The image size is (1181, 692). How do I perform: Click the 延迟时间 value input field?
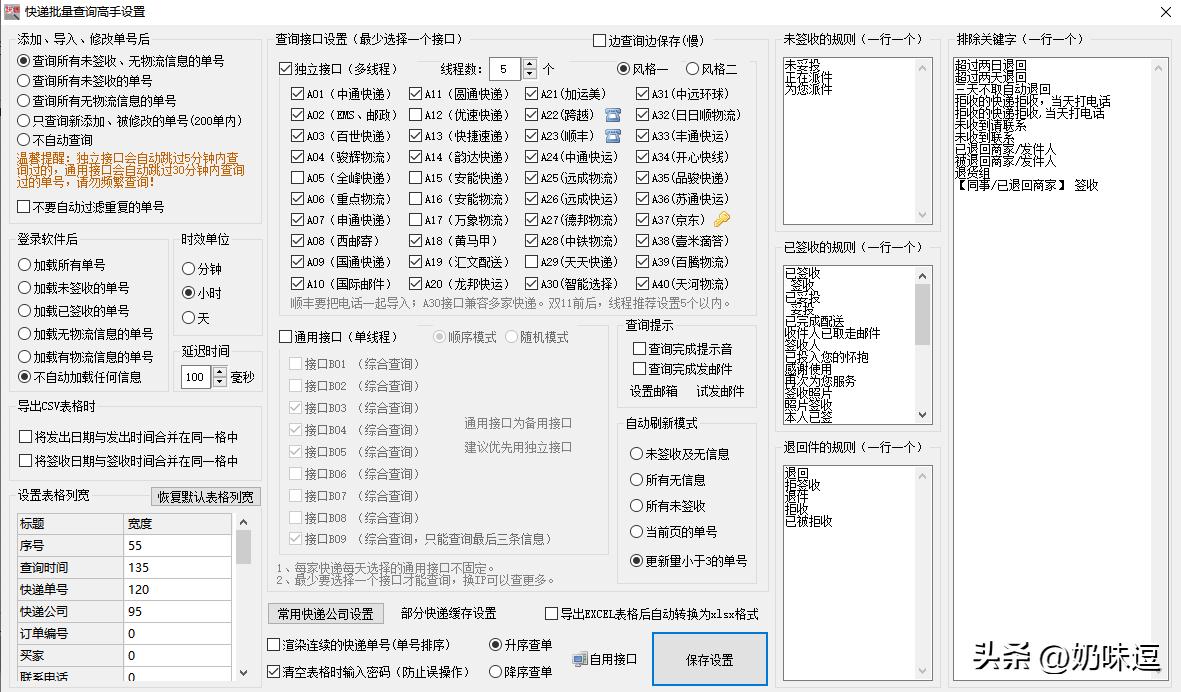point(195,376)
